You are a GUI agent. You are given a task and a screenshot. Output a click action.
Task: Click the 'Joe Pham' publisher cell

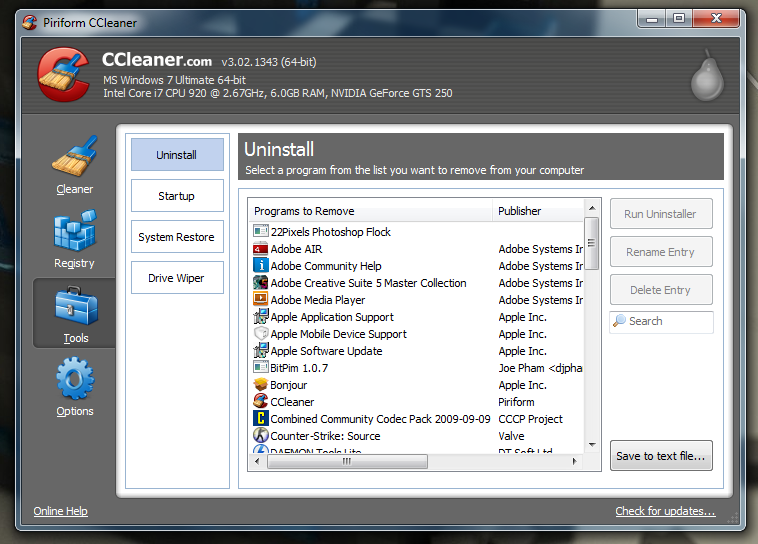540,368
